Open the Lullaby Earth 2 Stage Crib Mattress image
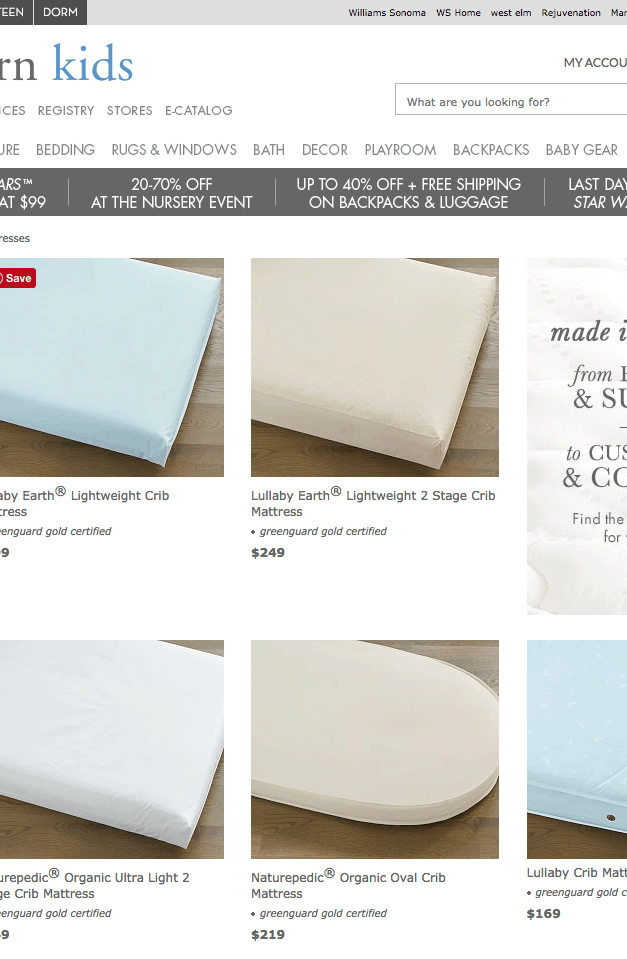 (x=375, y=367)
